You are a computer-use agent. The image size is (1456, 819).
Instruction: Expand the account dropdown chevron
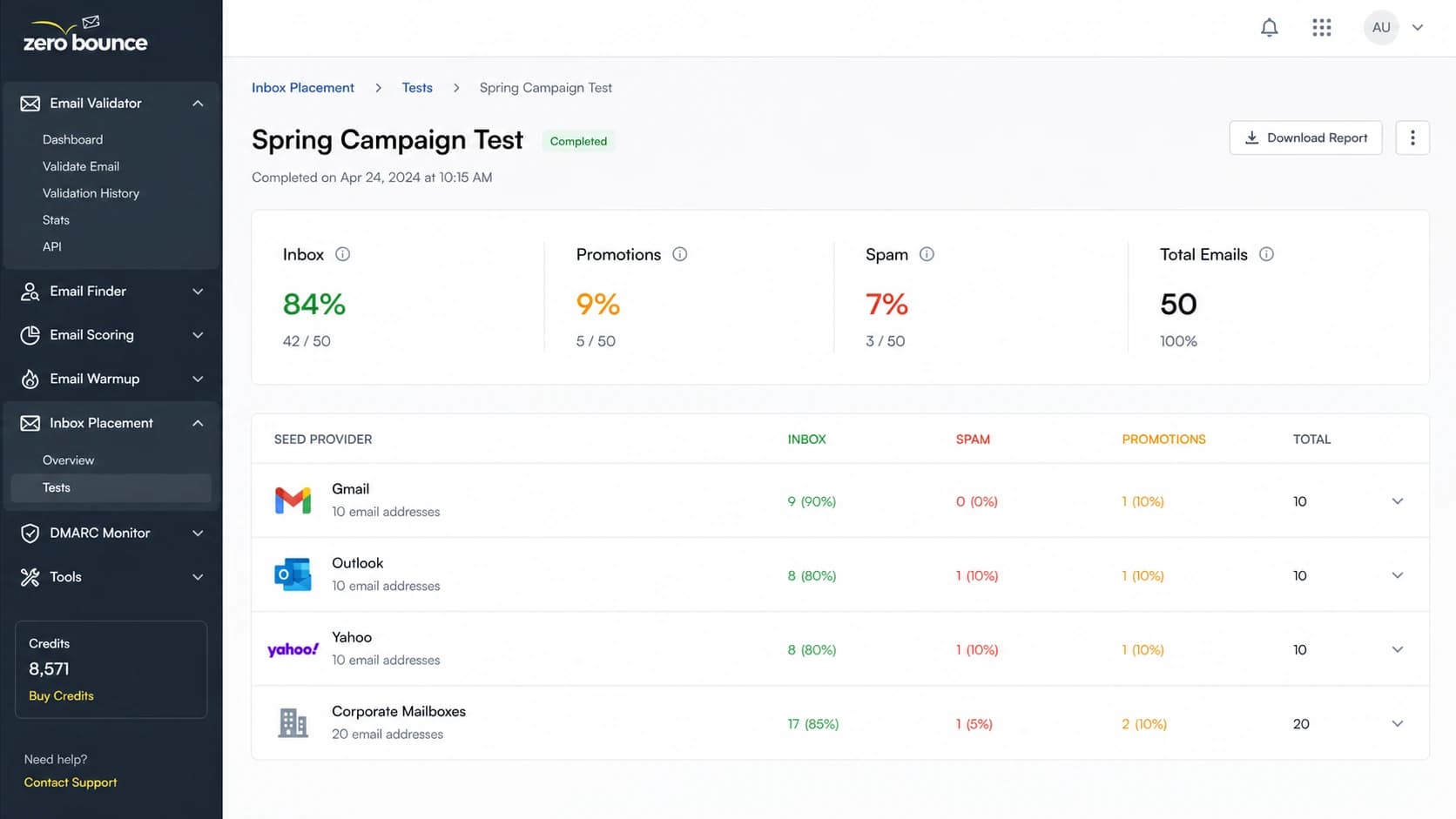point(1418,28)
